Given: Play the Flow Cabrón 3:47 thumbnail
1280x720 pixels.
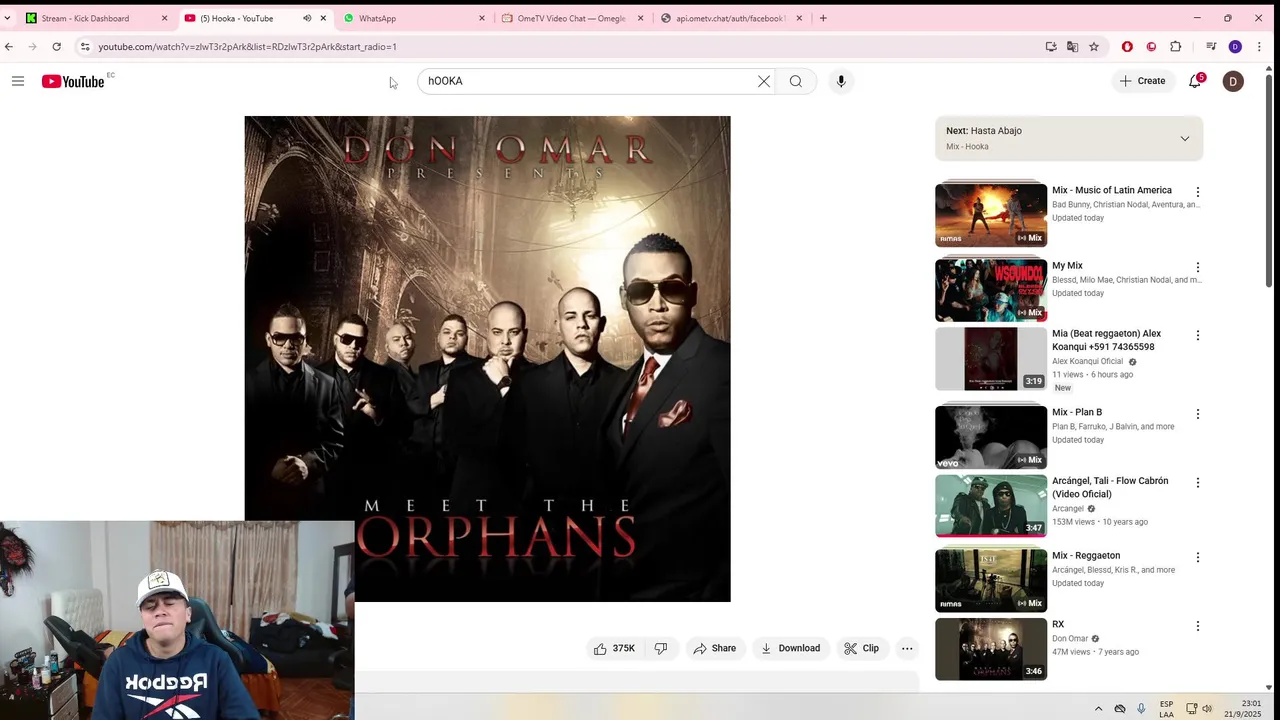Looking at the screenshot, I should point(991,505).
